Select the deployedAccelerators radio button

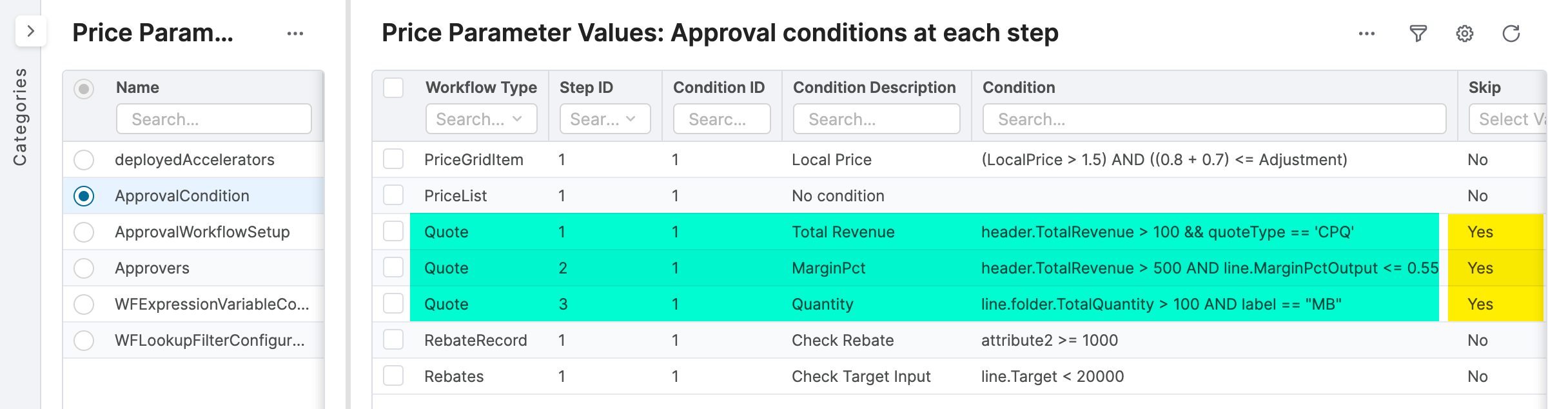coord(84,159)
